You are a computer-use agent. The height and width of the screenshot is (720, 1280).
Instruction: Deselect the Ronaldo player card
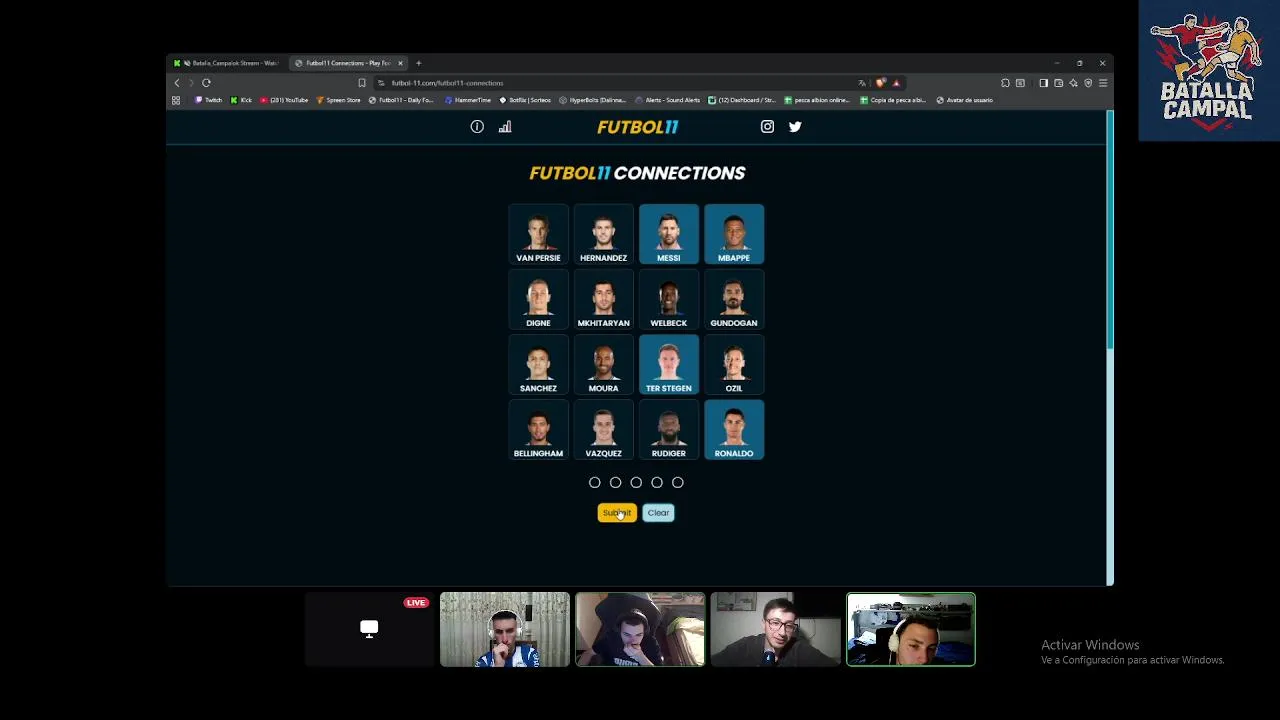734,429
